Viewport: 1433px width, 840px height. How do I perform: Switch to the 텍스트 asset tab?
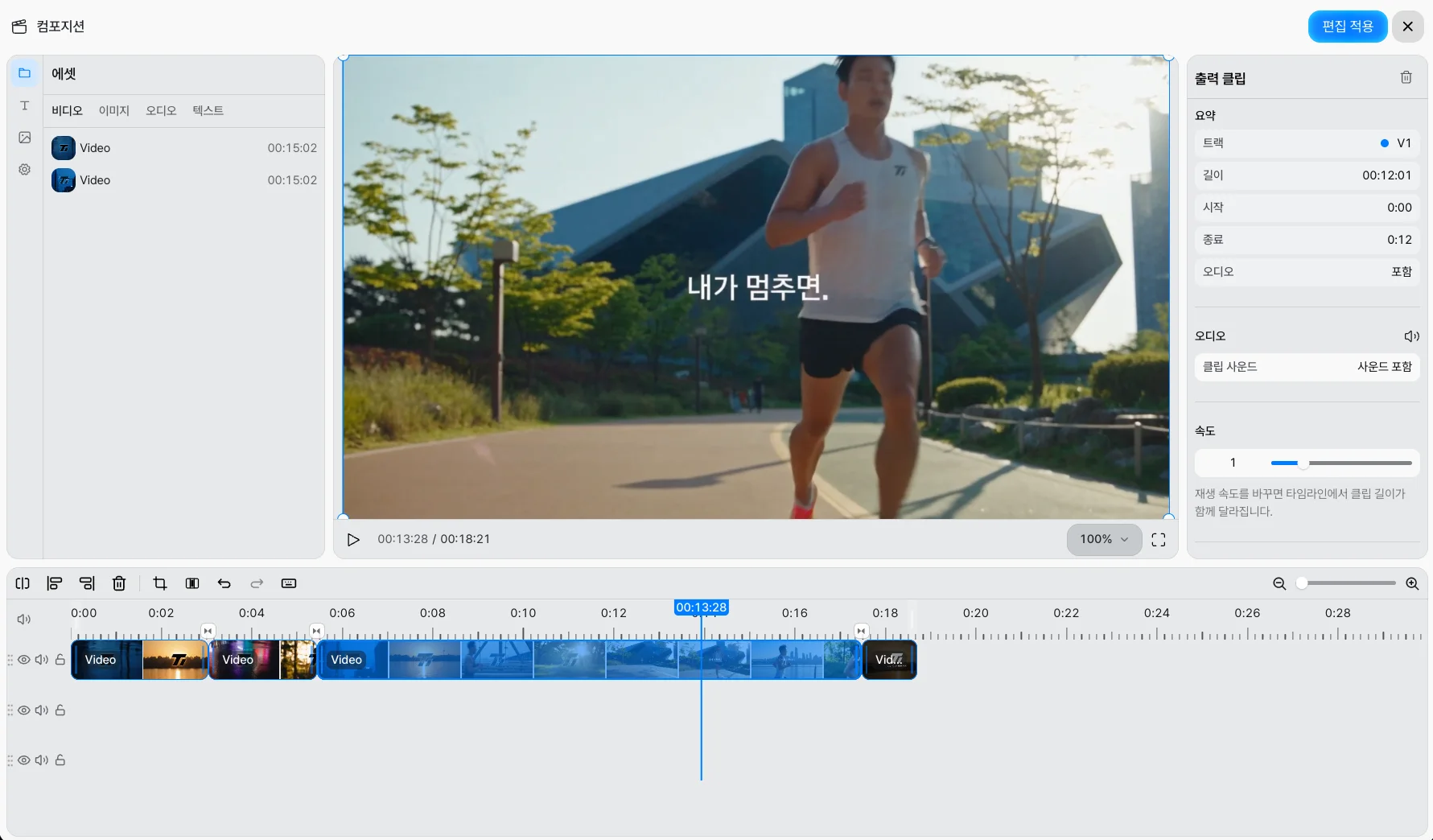[208, 110]
